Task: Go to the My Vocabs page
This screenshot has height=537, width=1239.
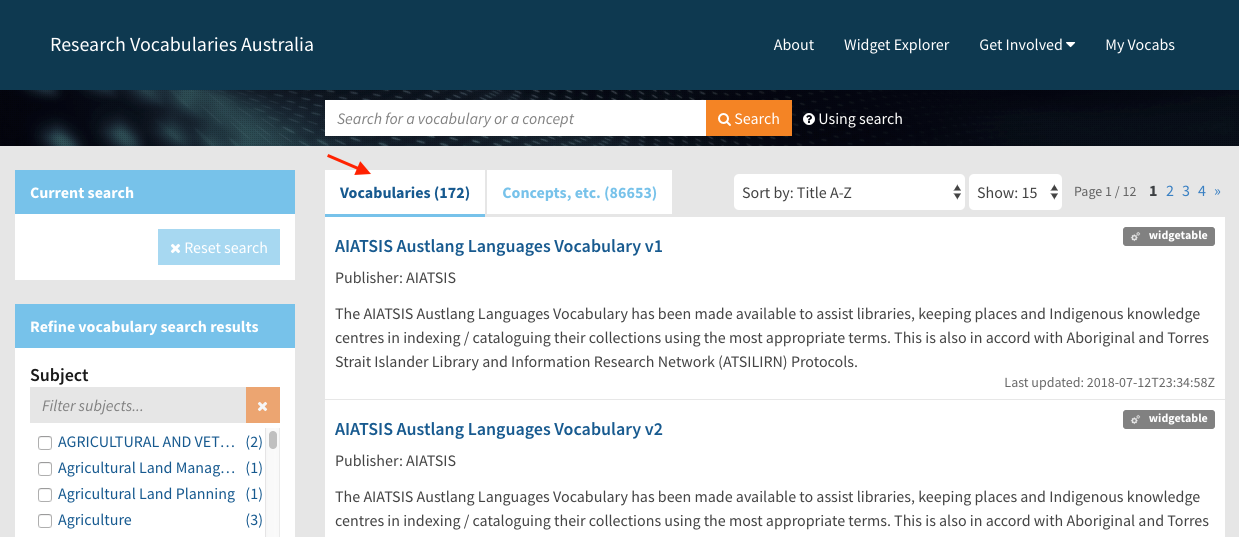Action: coord(1139,45)
